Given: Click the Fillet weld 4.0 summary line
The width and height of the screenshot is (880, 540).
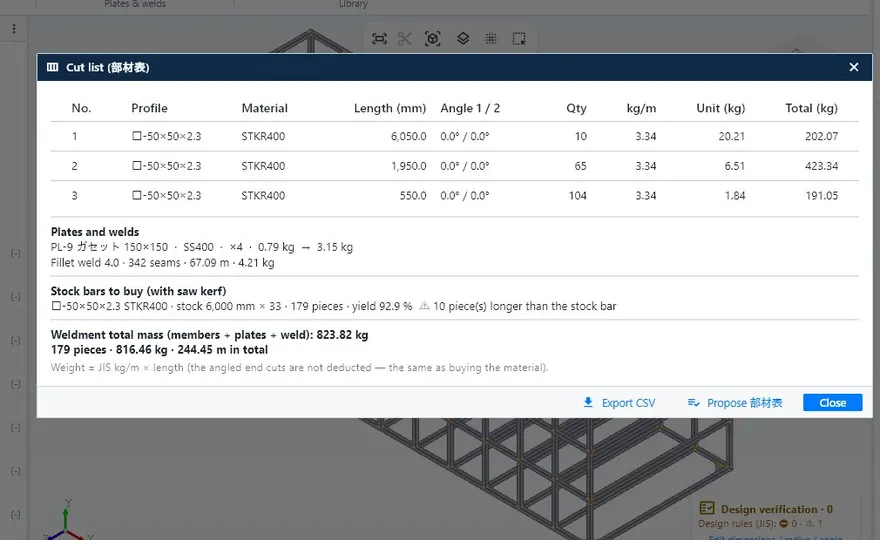Looking at the screenshot, I should (162, 263).
